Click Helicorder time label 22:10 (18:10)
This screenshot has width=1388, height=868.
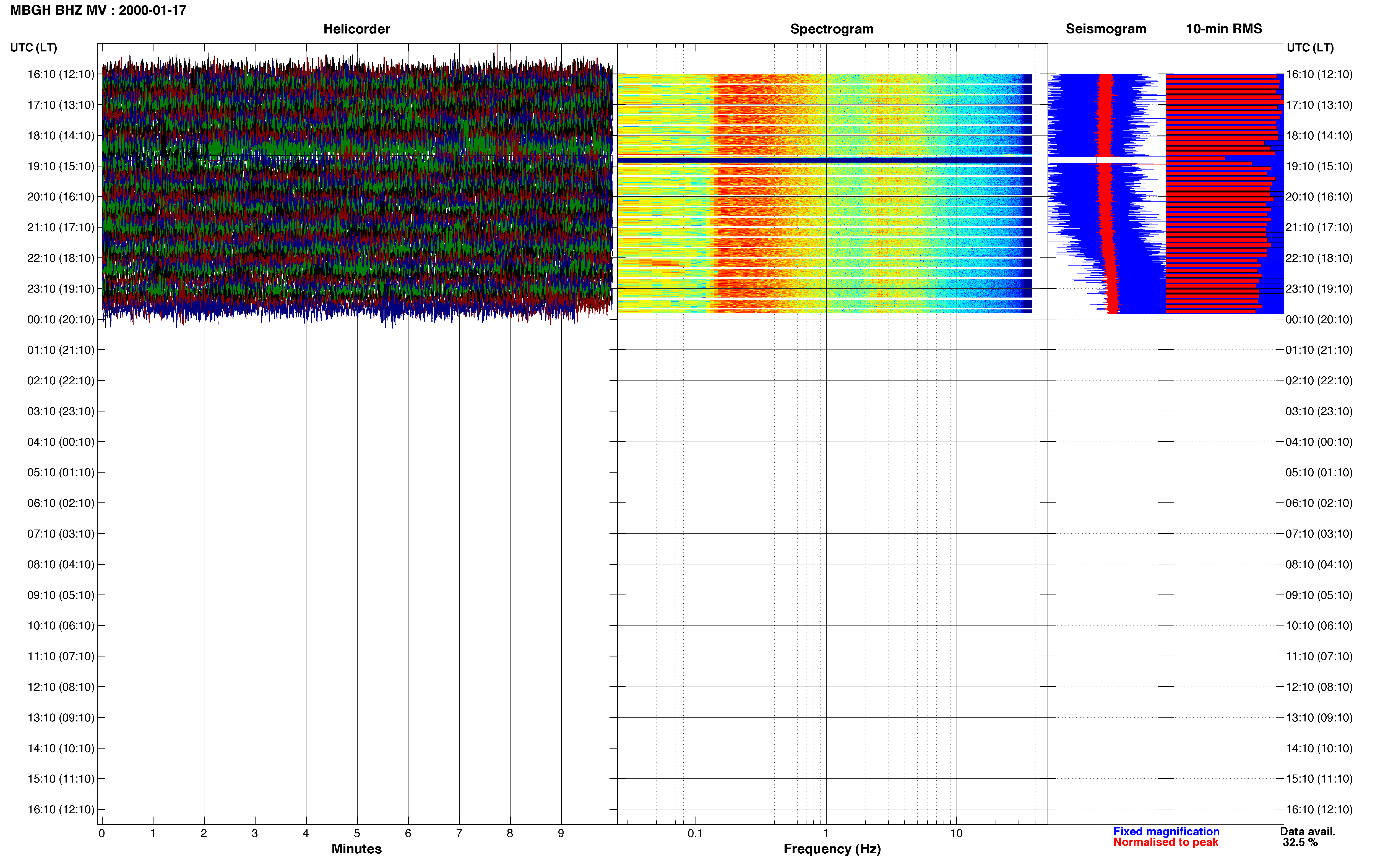pyautogui.click(x=61, y=258)
